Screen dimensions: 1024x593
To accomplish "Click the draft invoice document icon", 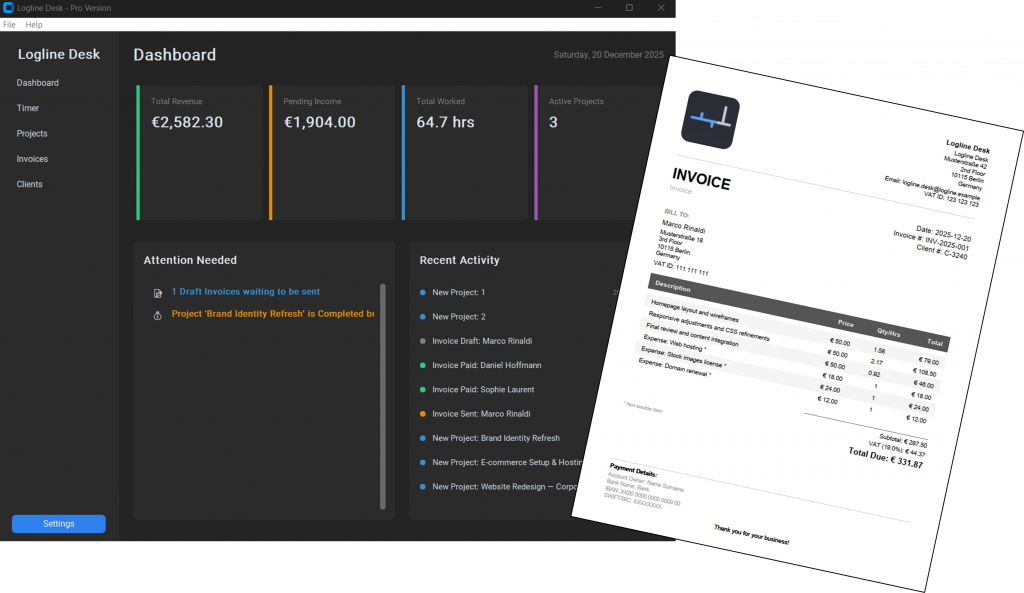I will pyautogui.click(x=157, y=293).
